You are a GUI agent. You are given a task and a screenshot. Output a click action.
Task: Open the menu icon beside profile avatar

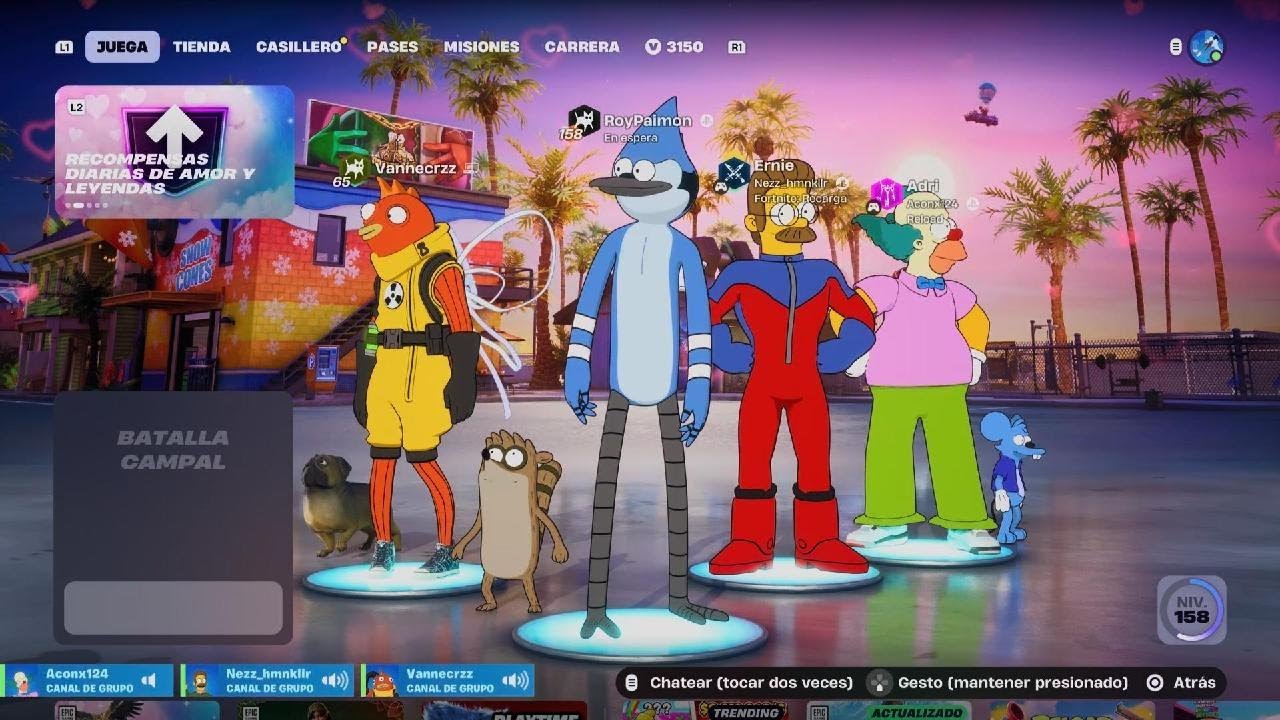click(x=1176, y=47)
